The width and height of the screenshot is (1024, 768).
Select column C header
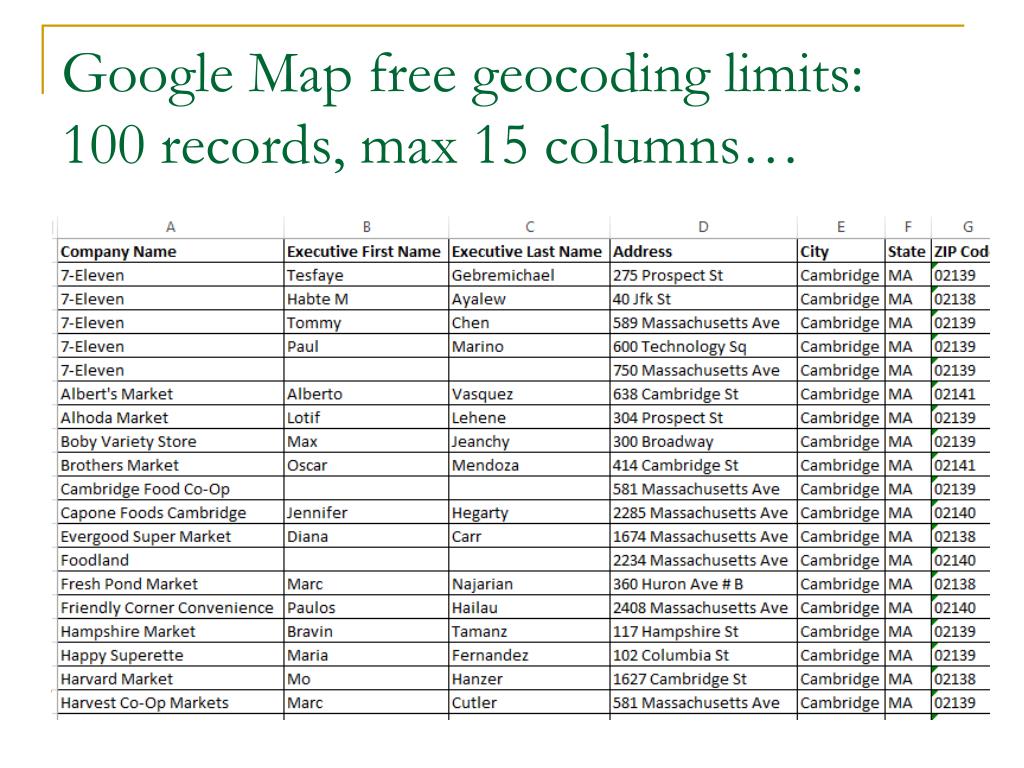tap(530, 227)
